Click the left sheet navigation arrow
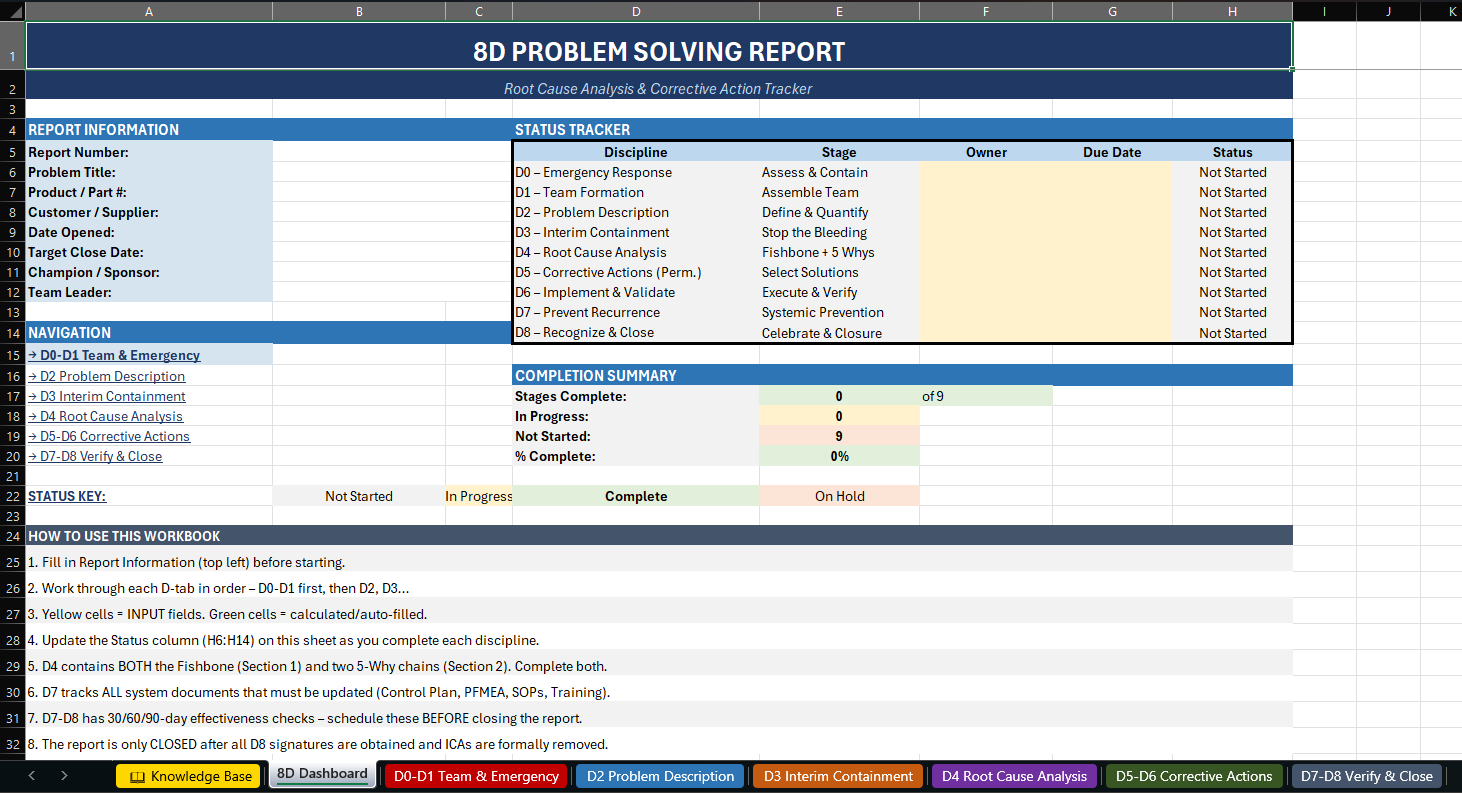This screenshot has height=793, width=1462. [31, 775]
